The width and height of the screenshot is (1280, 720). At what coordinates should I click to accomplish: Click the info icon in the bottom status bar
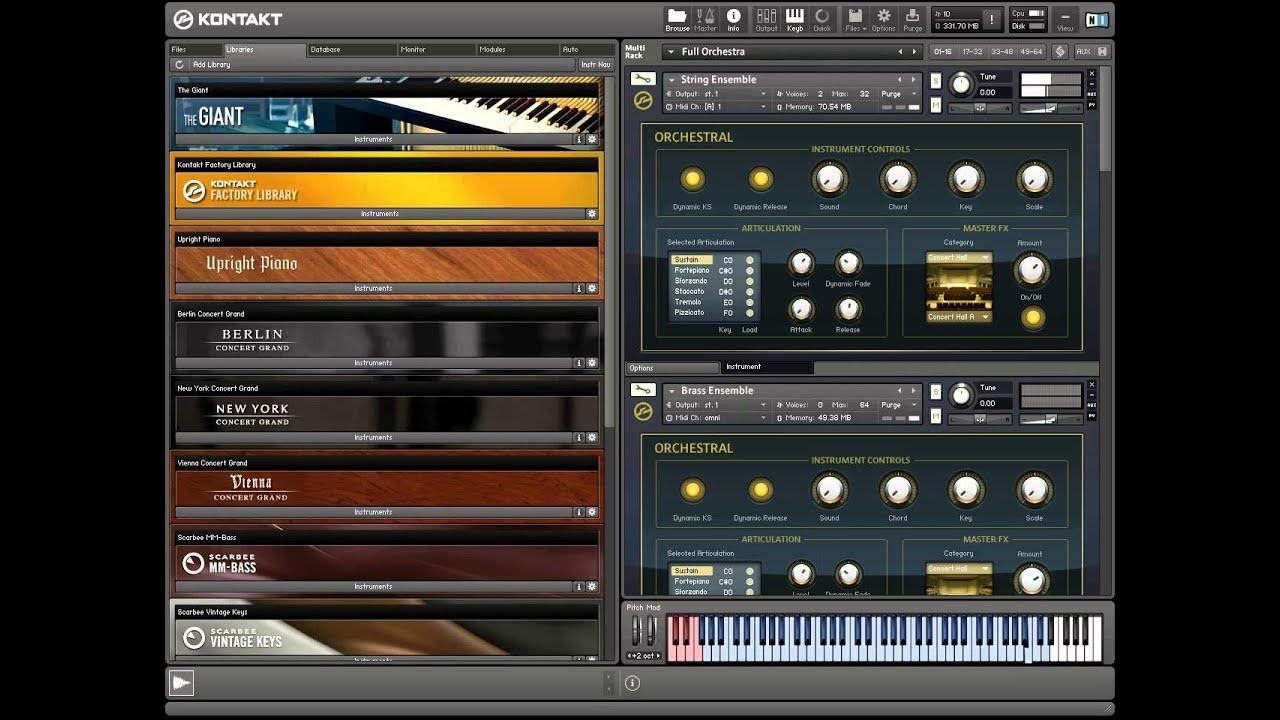coord(632,683)
